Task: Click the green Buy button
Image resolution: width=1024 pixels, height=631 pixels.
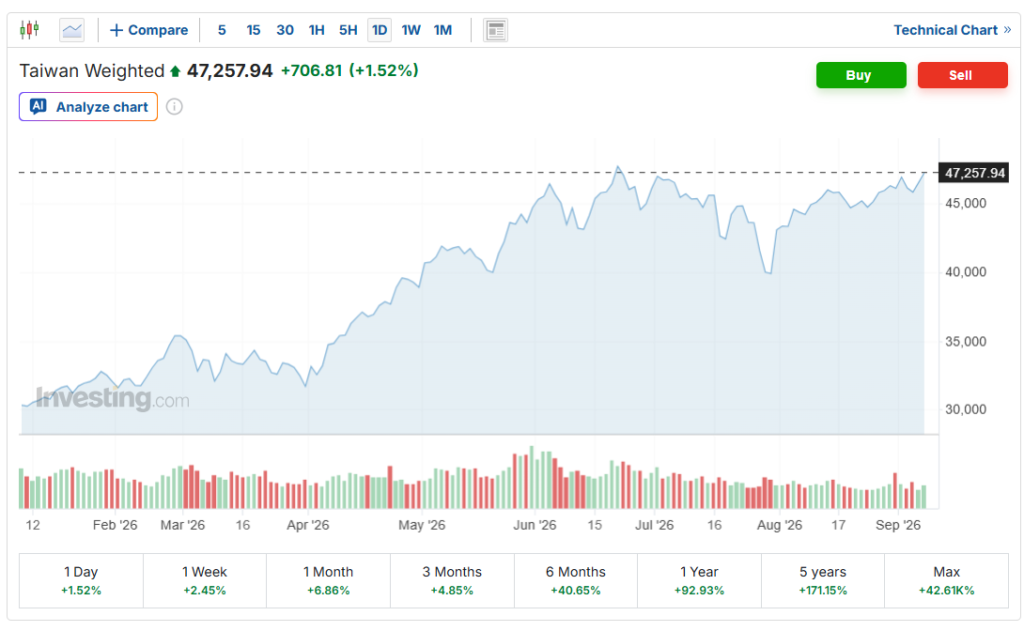Action: tap(861, 75)
